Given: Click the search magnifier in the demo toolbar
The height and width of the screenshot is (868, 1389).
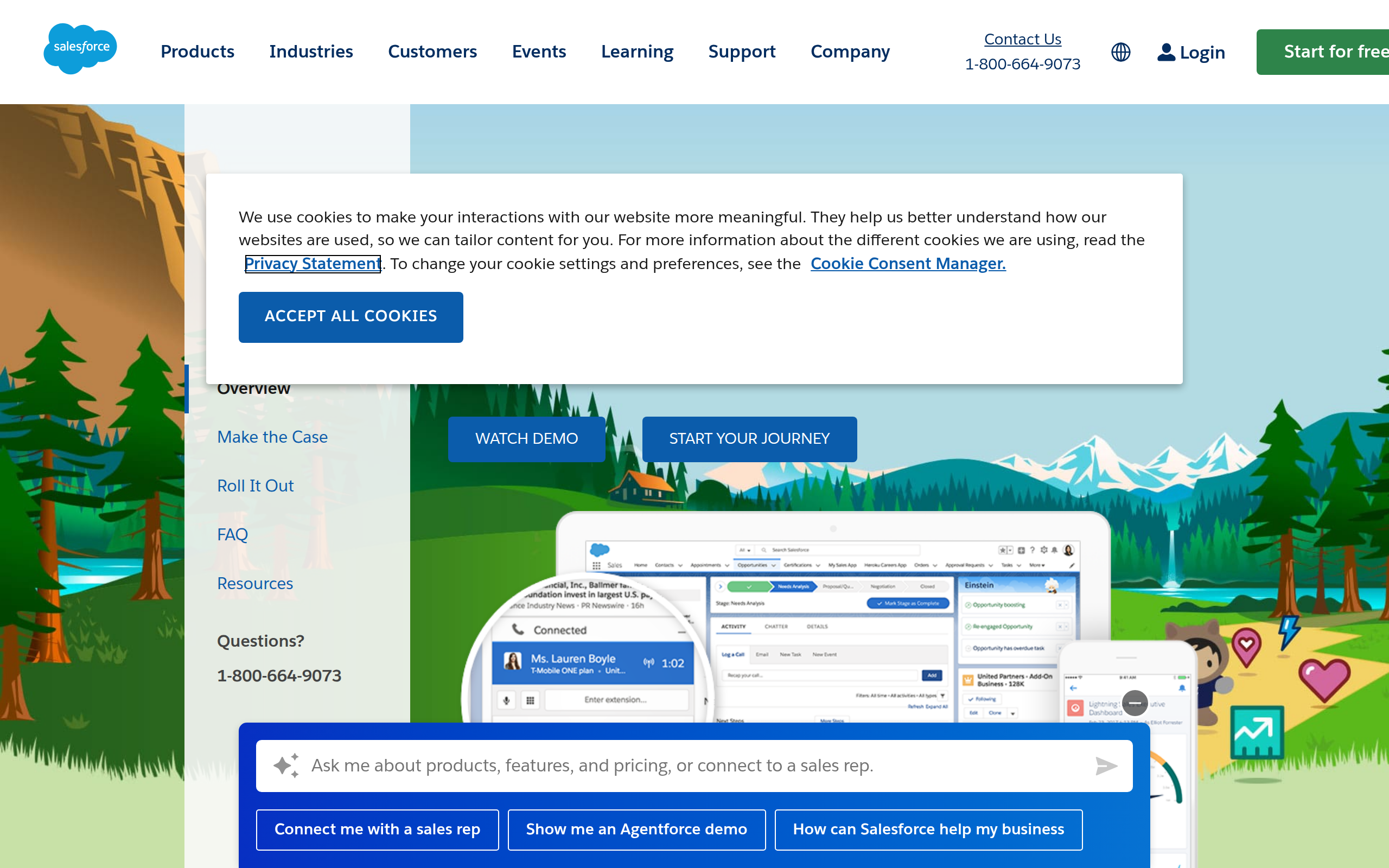Looking at the screenshot, I should click(764, 550).
